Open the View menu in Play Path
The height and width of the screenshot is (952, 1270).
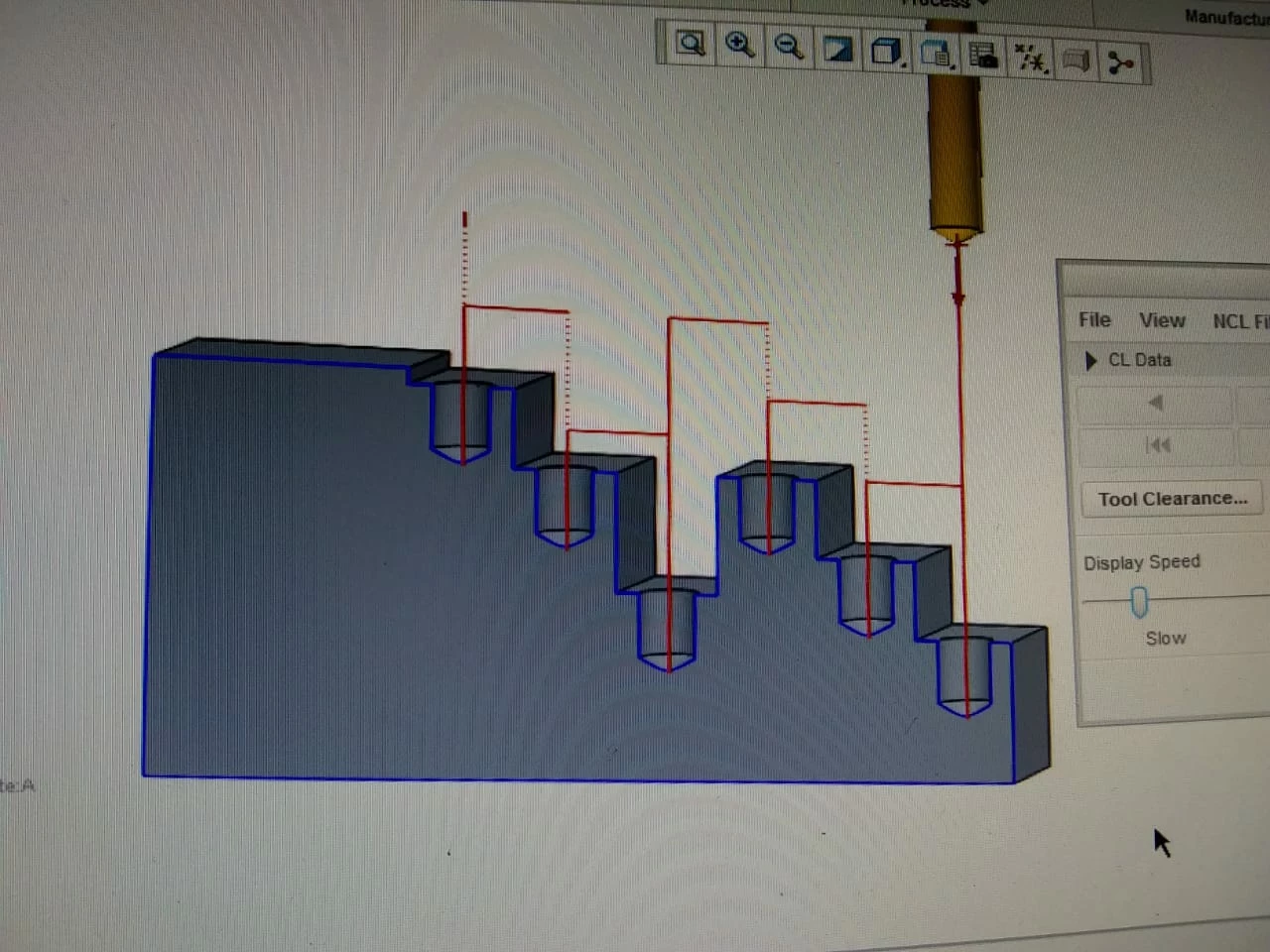[1162, 320]
